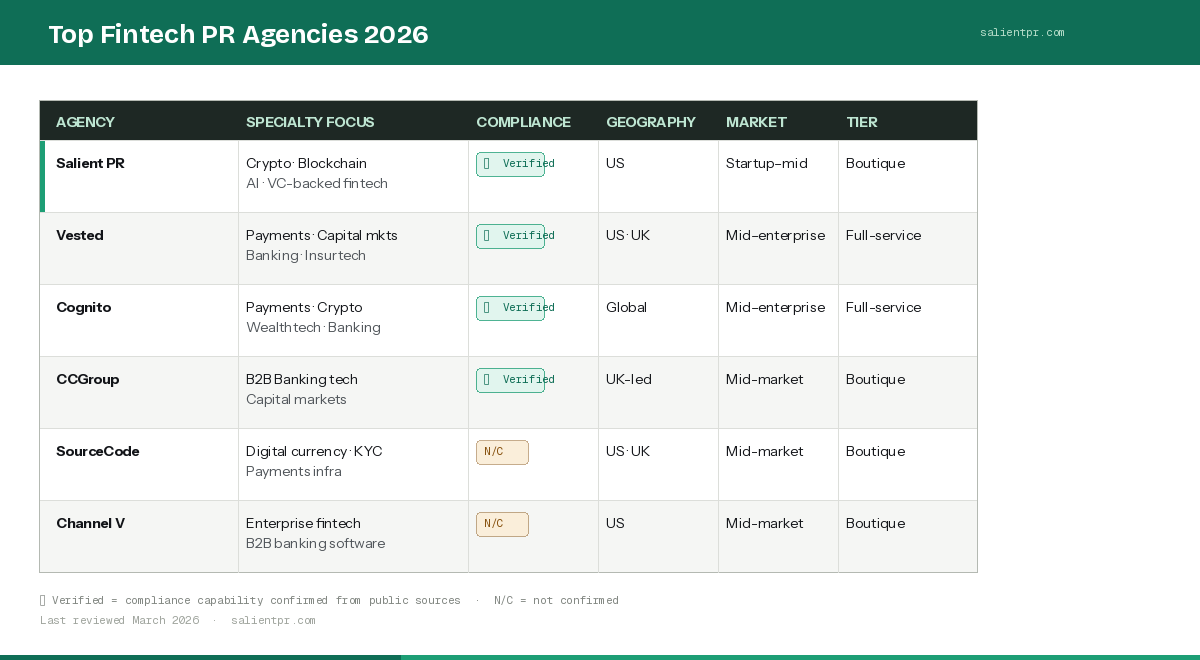The width and height of the screenshot is (1200, 660).
Task: Click the checkmark icon in the footer legend
Action: click(42, 600)
